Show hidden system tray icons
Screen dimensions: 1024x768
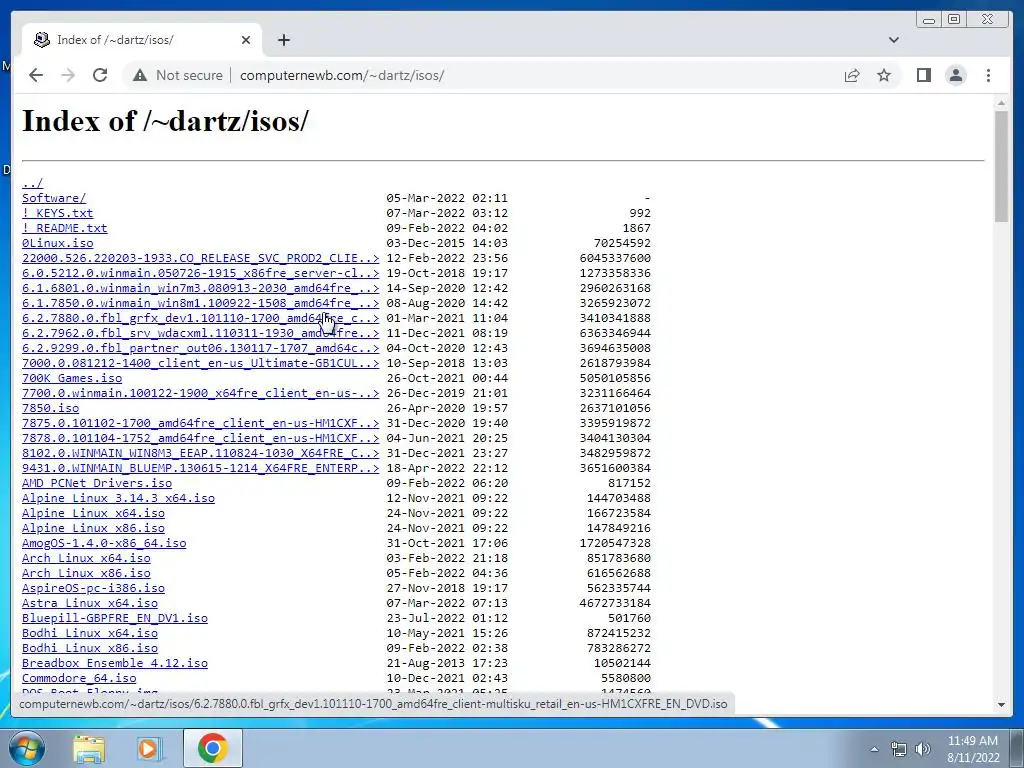pyautogui.click(x=874, y=749)
